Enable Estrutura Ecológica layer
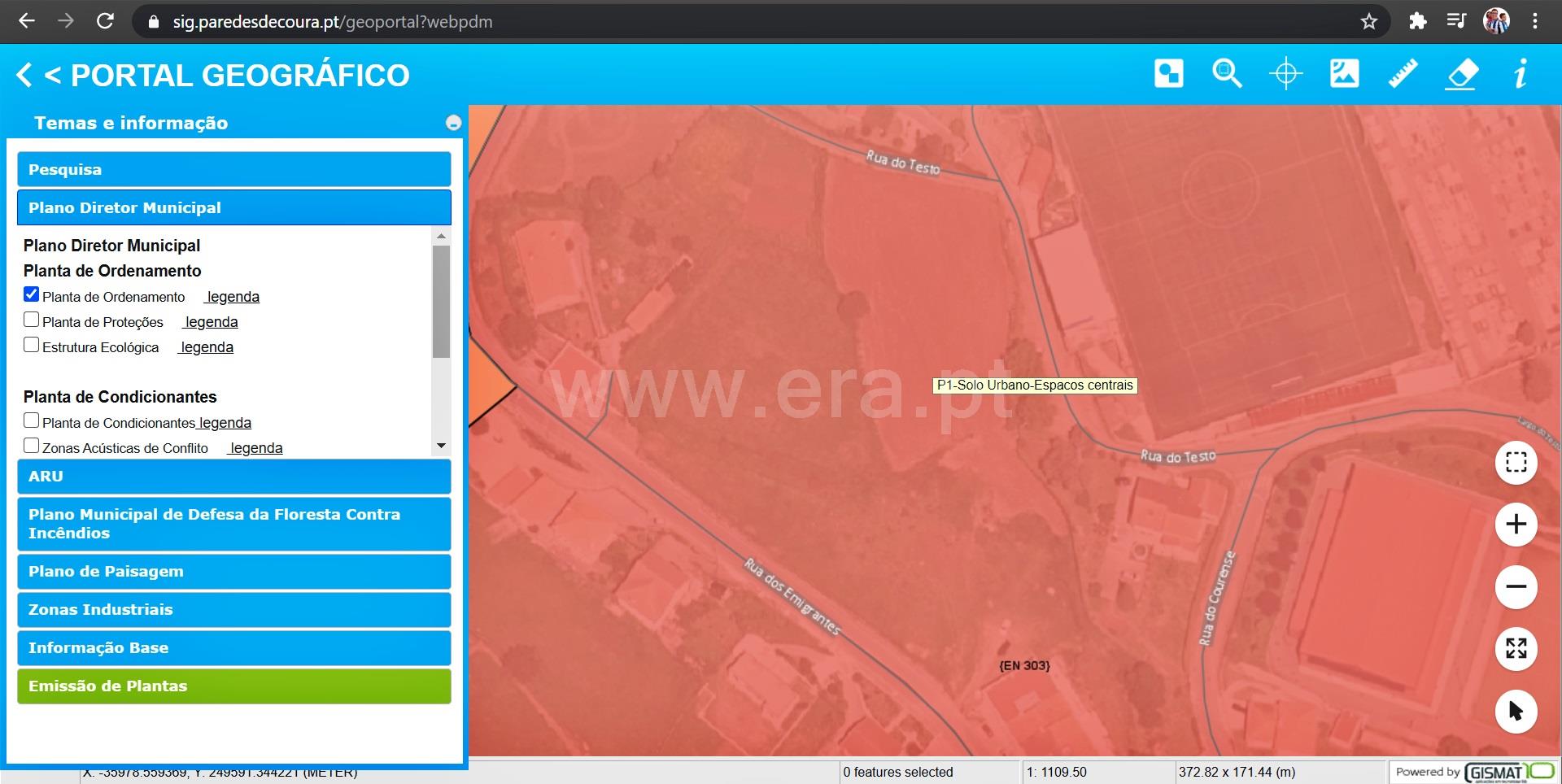The height and width of the screenshot is (784, 1562). tap(32, 345)
